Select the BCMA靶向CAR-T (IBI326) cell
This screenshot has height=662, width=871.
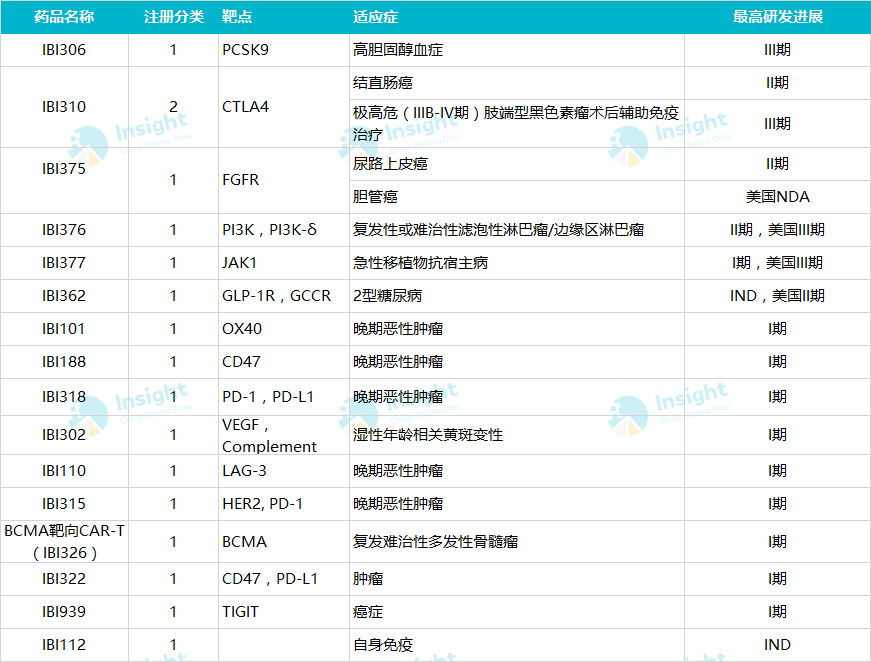click(x=64, y=542)
